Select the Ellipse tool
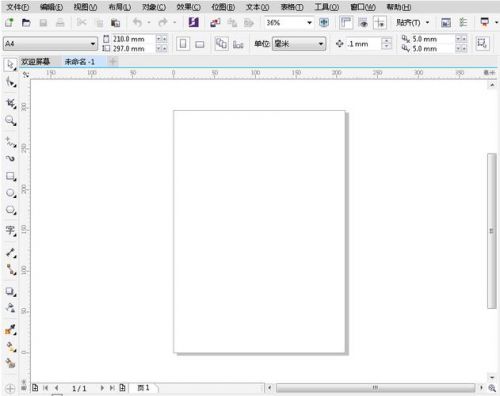The width and height of the screenshot is (500, 396). tap(11, 193)
